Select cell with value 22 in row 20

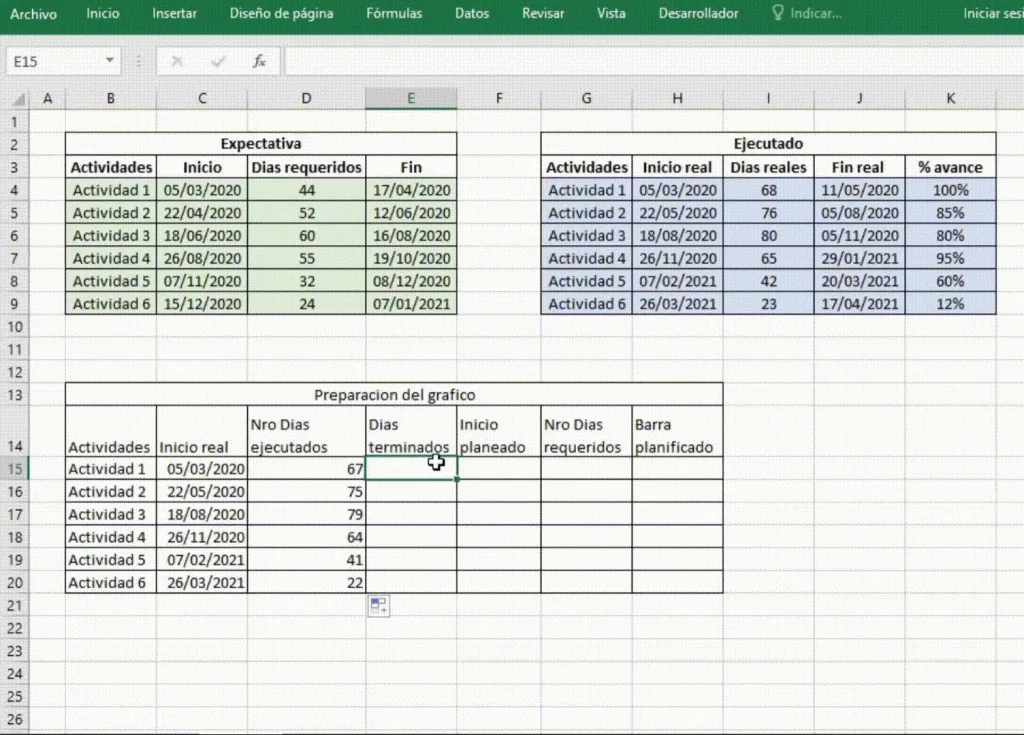pyautogui.click(x=306, y=582)
